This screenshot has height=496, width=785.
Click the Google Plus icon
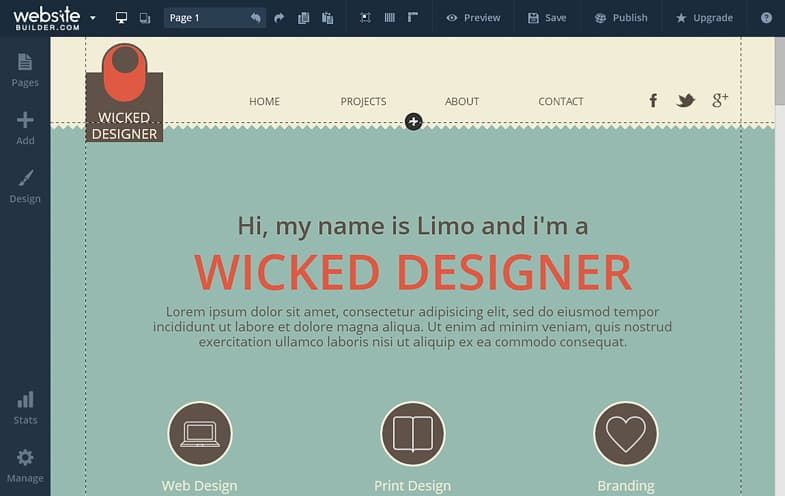tap(720, 100)
